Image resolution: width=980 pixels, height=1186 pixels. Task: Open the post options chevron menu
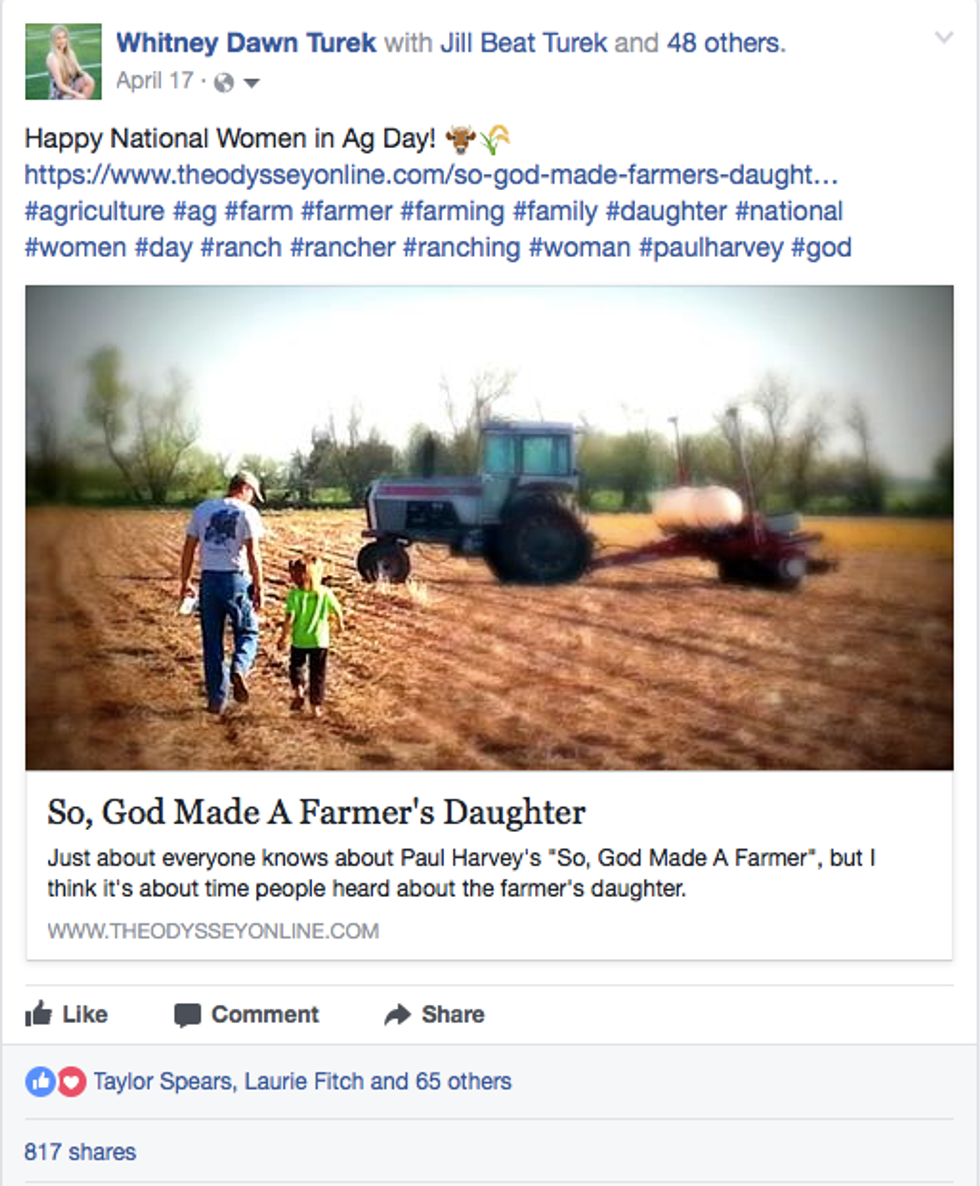[x=944, y=39]
